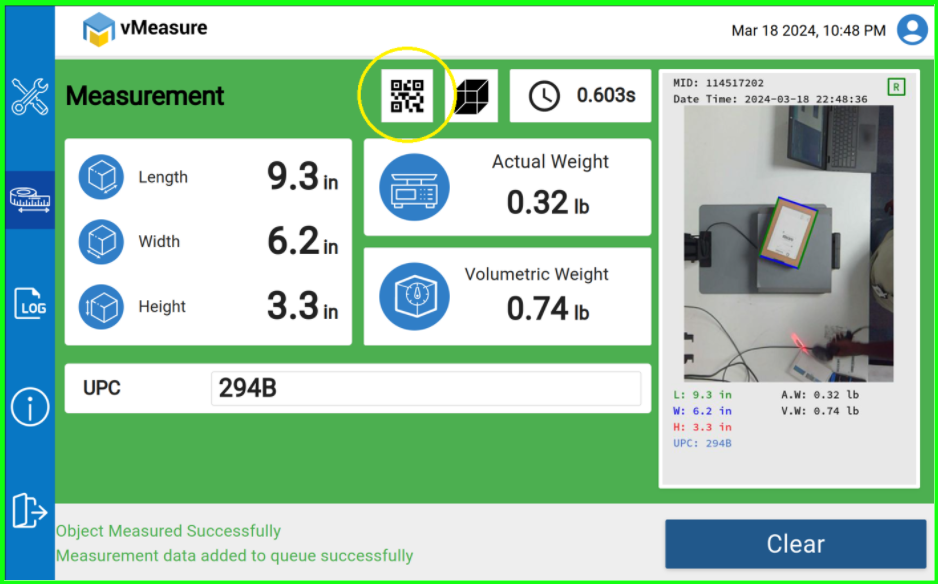The height and width of the screenshot is (584, 938).
Task: Click the QR code scan icon
Action: (407, 96)
